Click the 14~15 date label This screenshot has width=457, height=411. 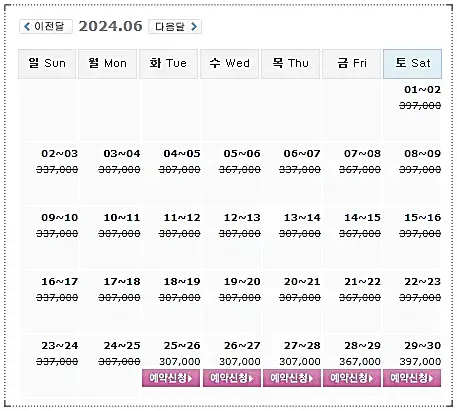(362, 218)
